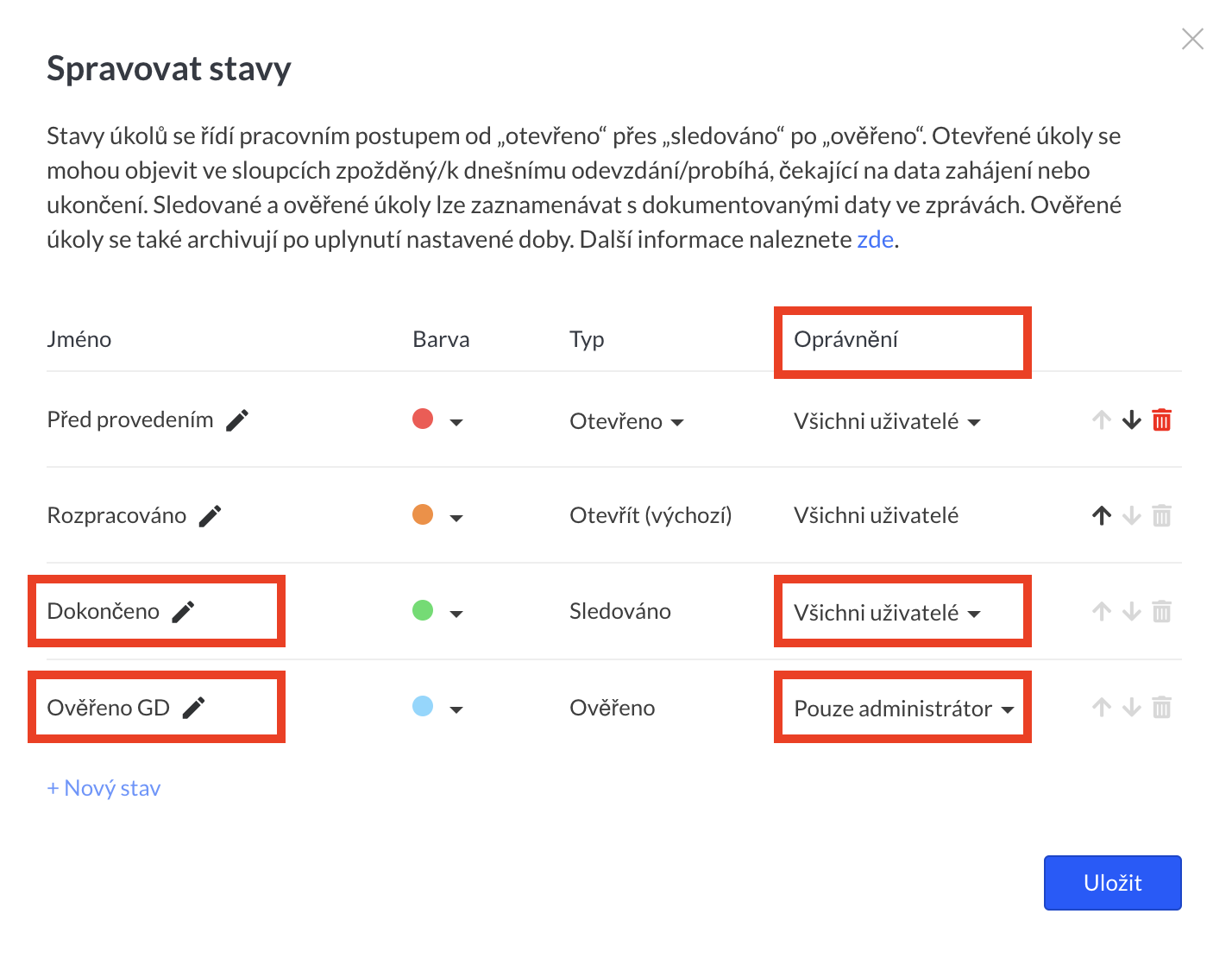The width and height of the screenshot is (1232, 958).
Task: Edit the 'Ověřeno GD' status name
Action: [x=194, y=708]
